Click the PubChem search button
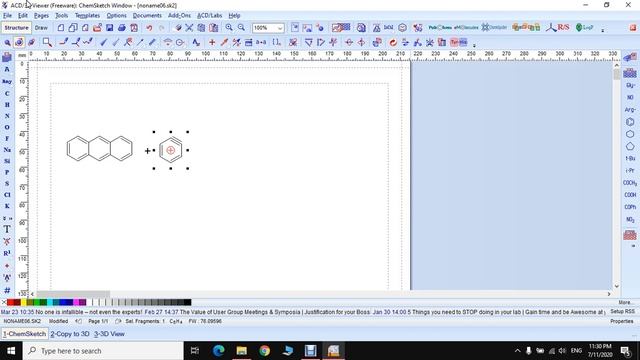The width and height of the screenshot is (640, 360). click(440, 28)
